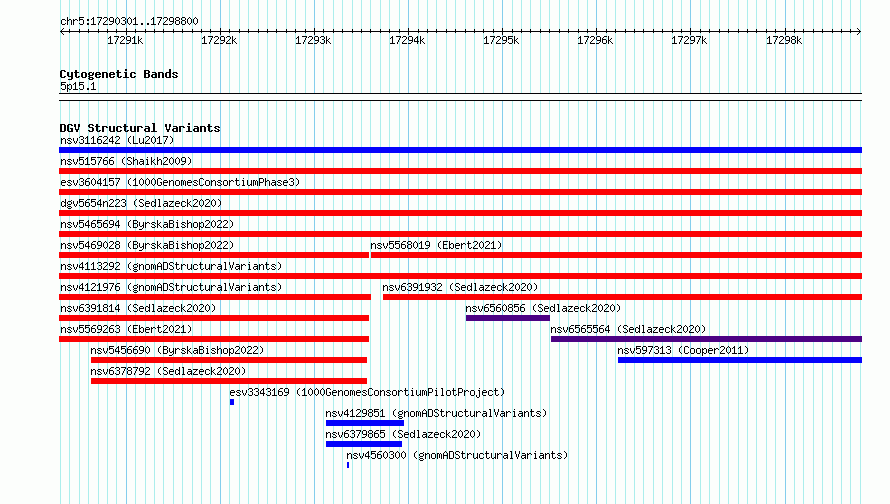The height and width of the screenshot is (504, 890).
Task: Click the red bar under nsv5569263
Action: point(214,339)
